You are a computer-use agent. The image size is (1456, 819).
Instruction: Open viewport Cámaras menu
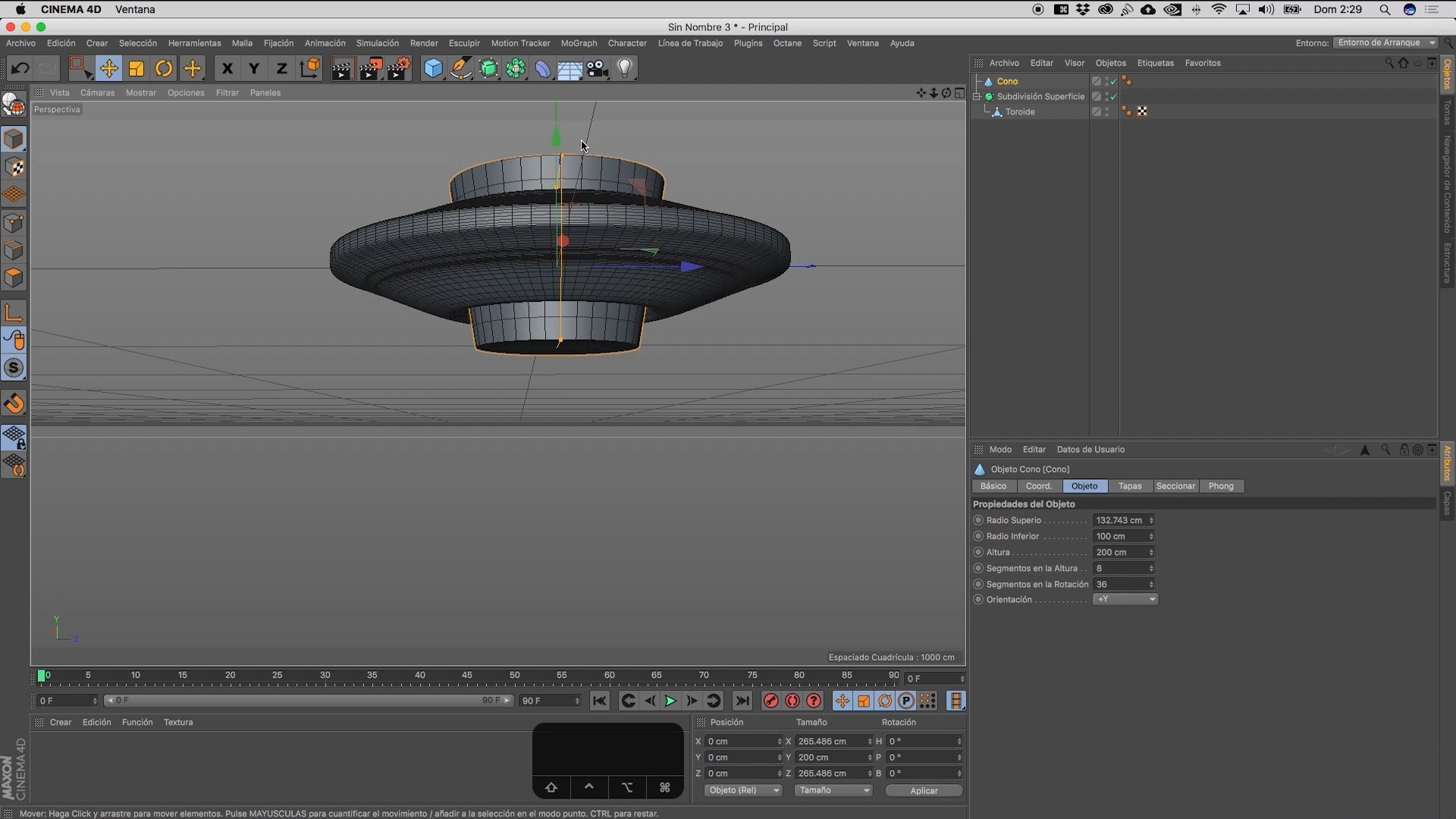pos(97,93)
